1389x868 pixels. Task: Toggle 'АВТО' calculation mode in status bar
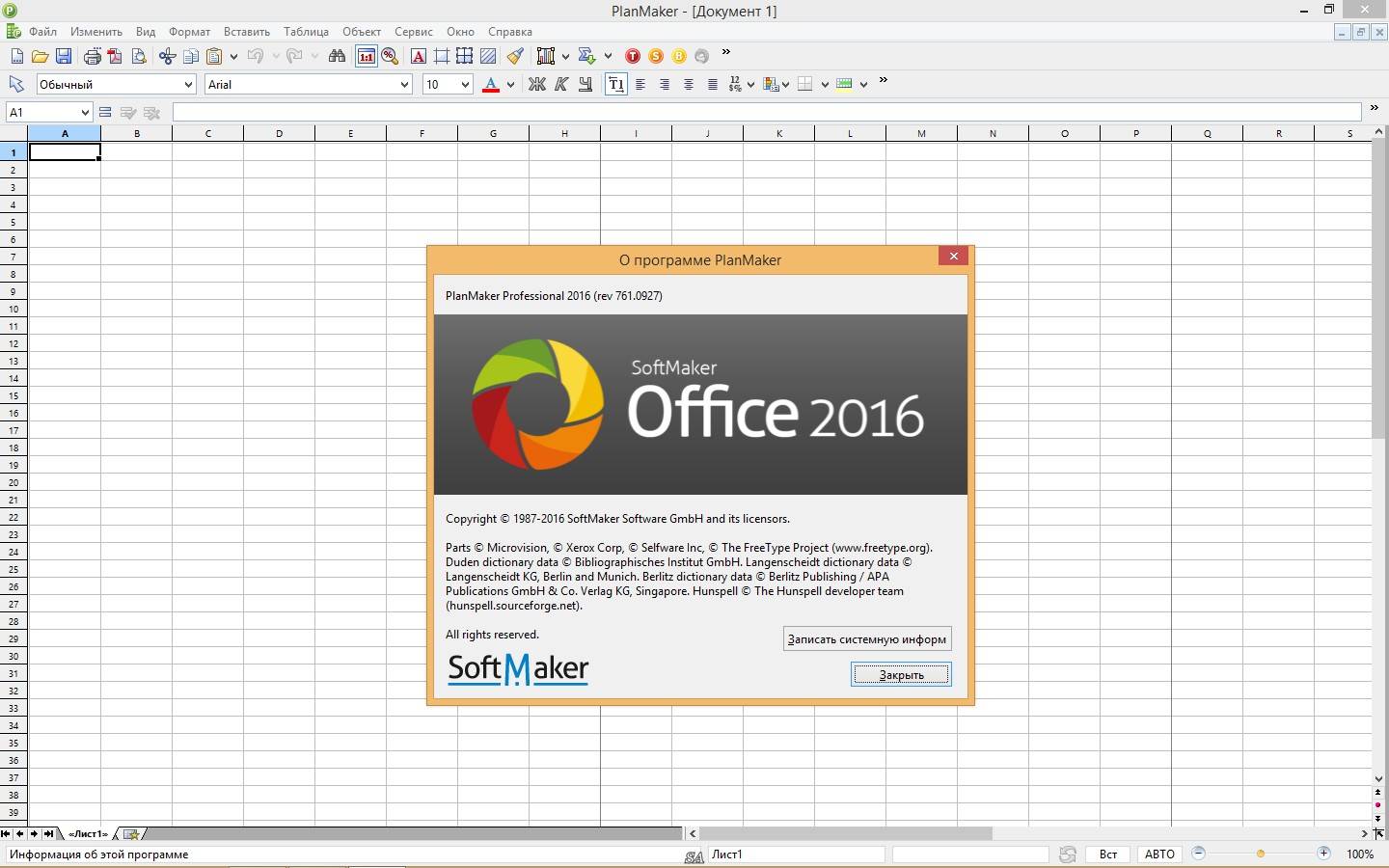pyautogui.click(x=1159, y=854)
